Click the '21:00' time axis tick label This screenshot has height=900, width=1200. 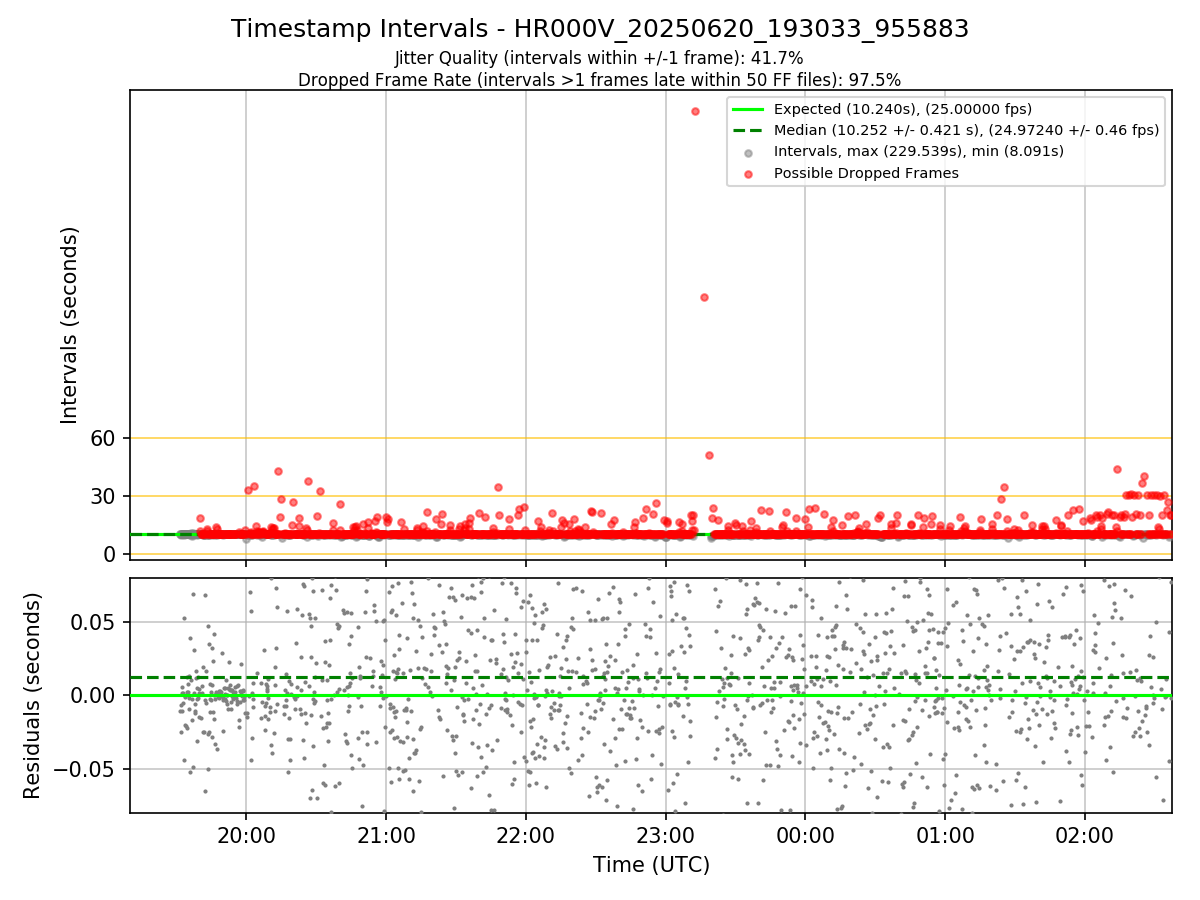click(386, 835)
